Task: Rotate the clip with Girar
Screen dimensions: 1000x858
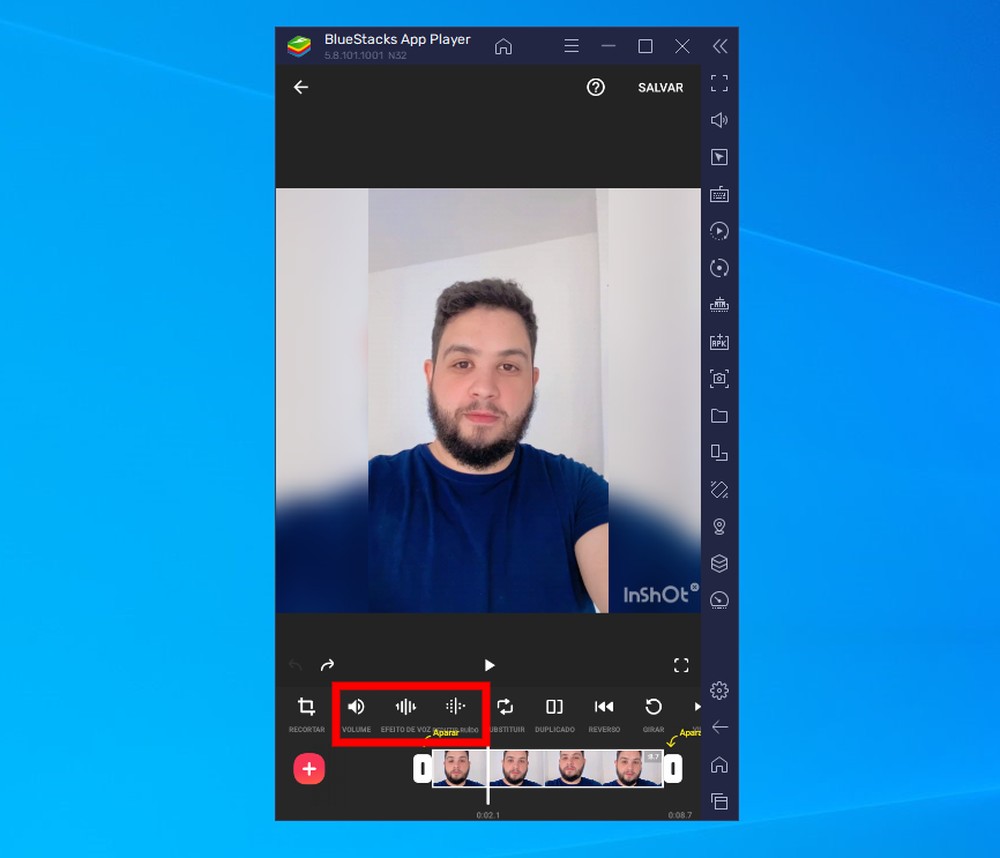Action: [653, 706]
